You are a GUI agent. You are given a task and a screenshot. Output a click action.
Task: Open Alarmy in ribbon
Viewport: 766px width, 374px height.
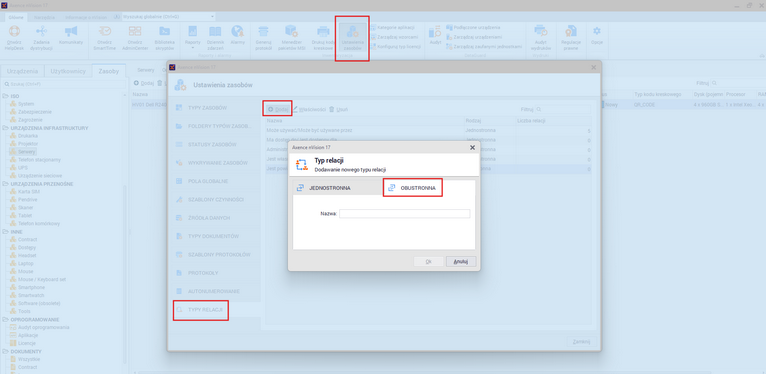click(x=237, y=35)
